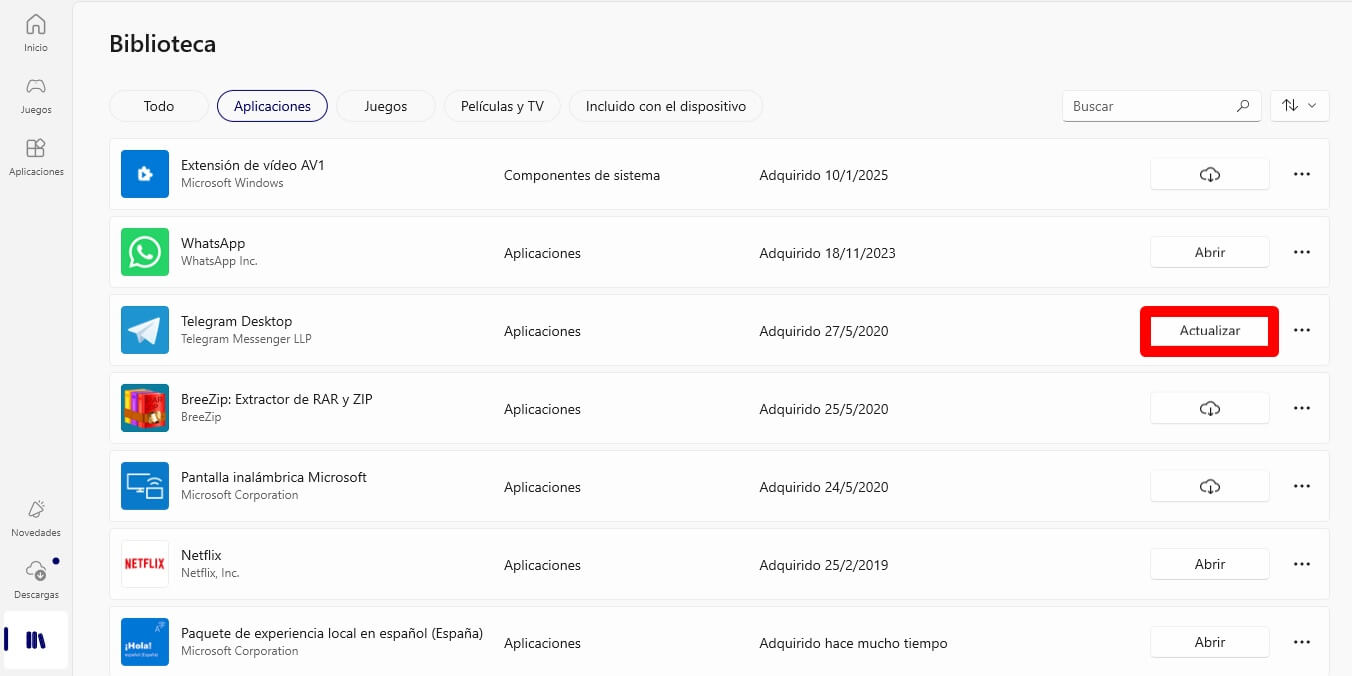Click the Extensión de vídeo AV1 title
1352x676 pixels.
[x=253, y=165]
